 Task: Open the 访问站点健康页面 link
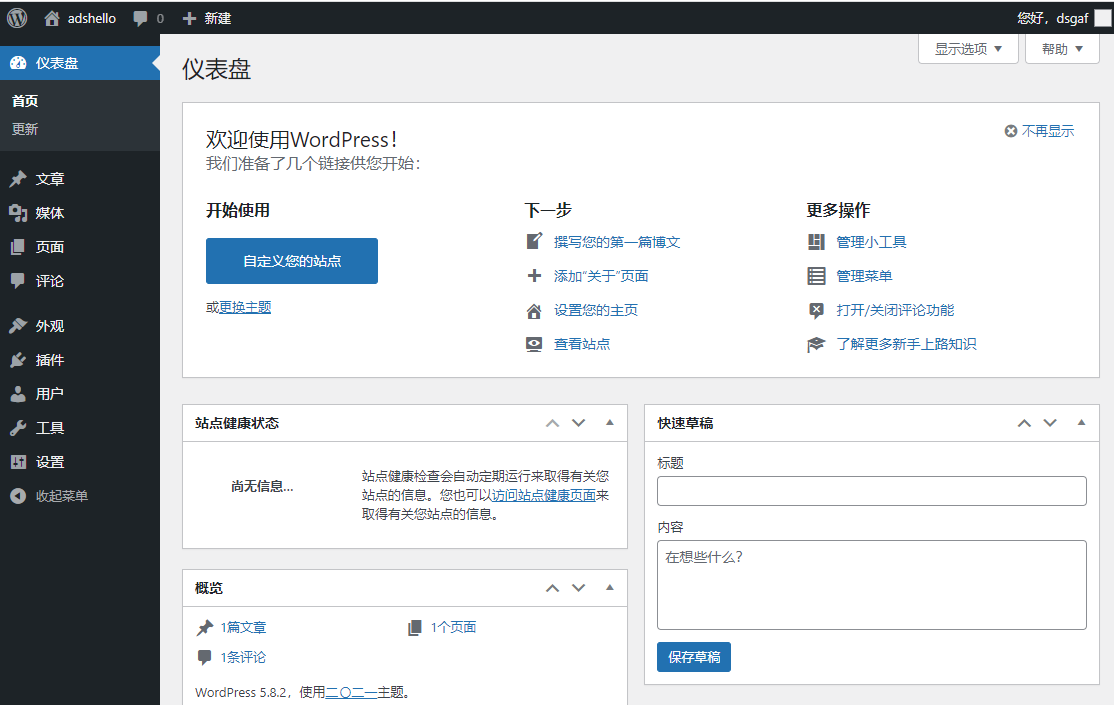544,495
